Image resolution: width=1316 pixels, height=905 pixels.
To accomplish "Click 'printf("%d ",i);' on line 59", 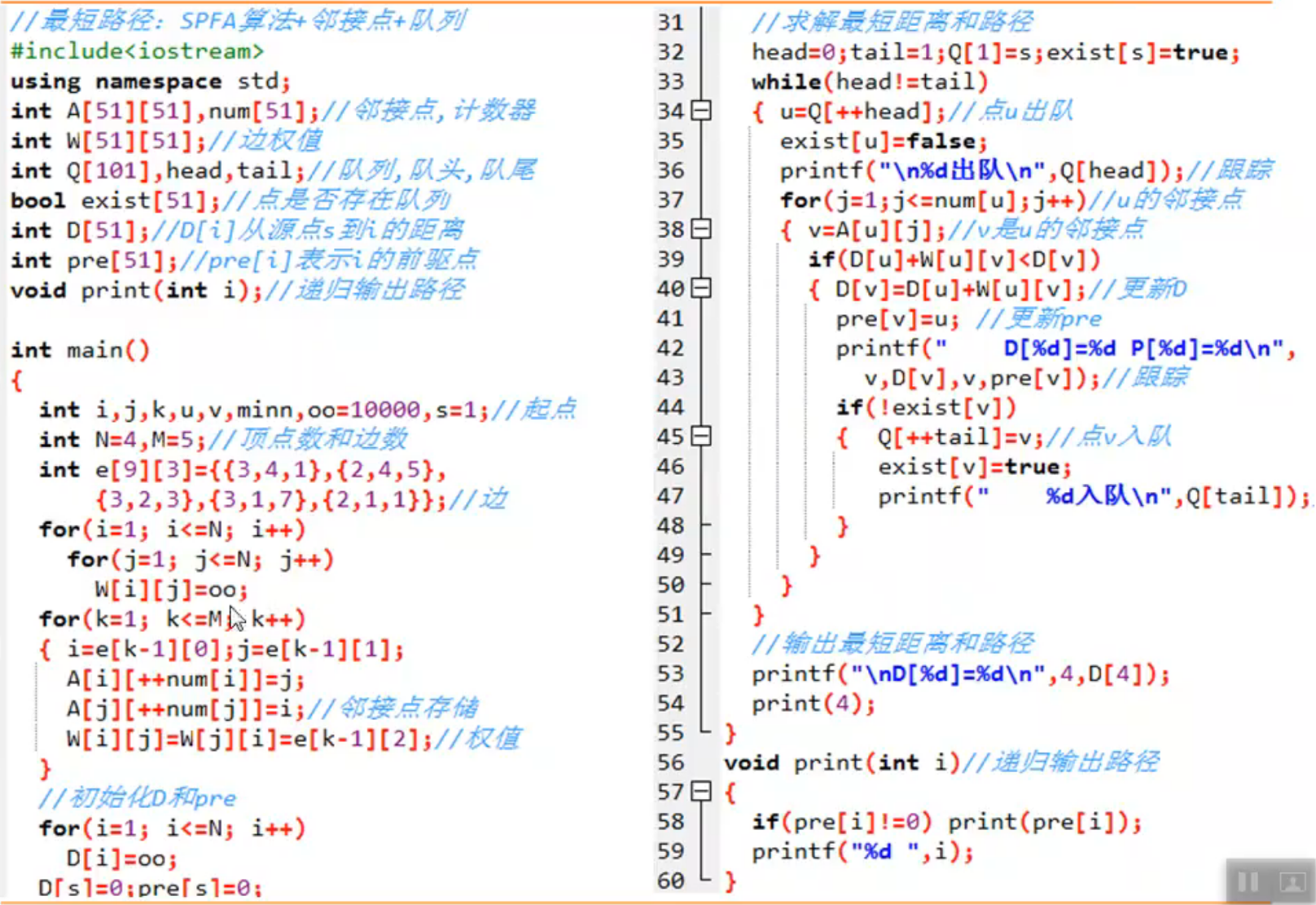I will (x=862, y=851).
